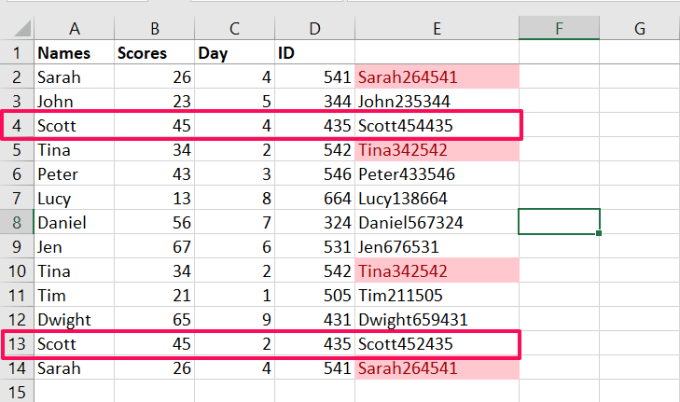680x402 pixels.
Task: Click the Select All corner triangle
Action: point(22,28)
